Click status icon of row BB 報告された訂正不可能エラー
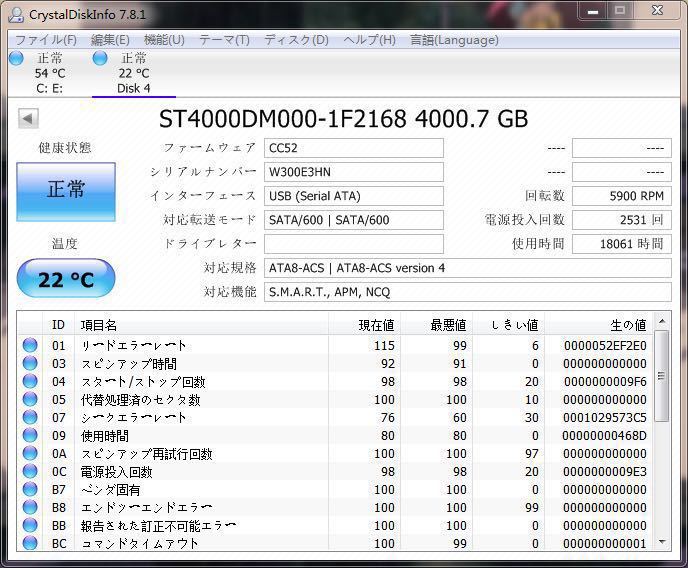The width and height of the screenshot is (688, 568). (30, 525)
